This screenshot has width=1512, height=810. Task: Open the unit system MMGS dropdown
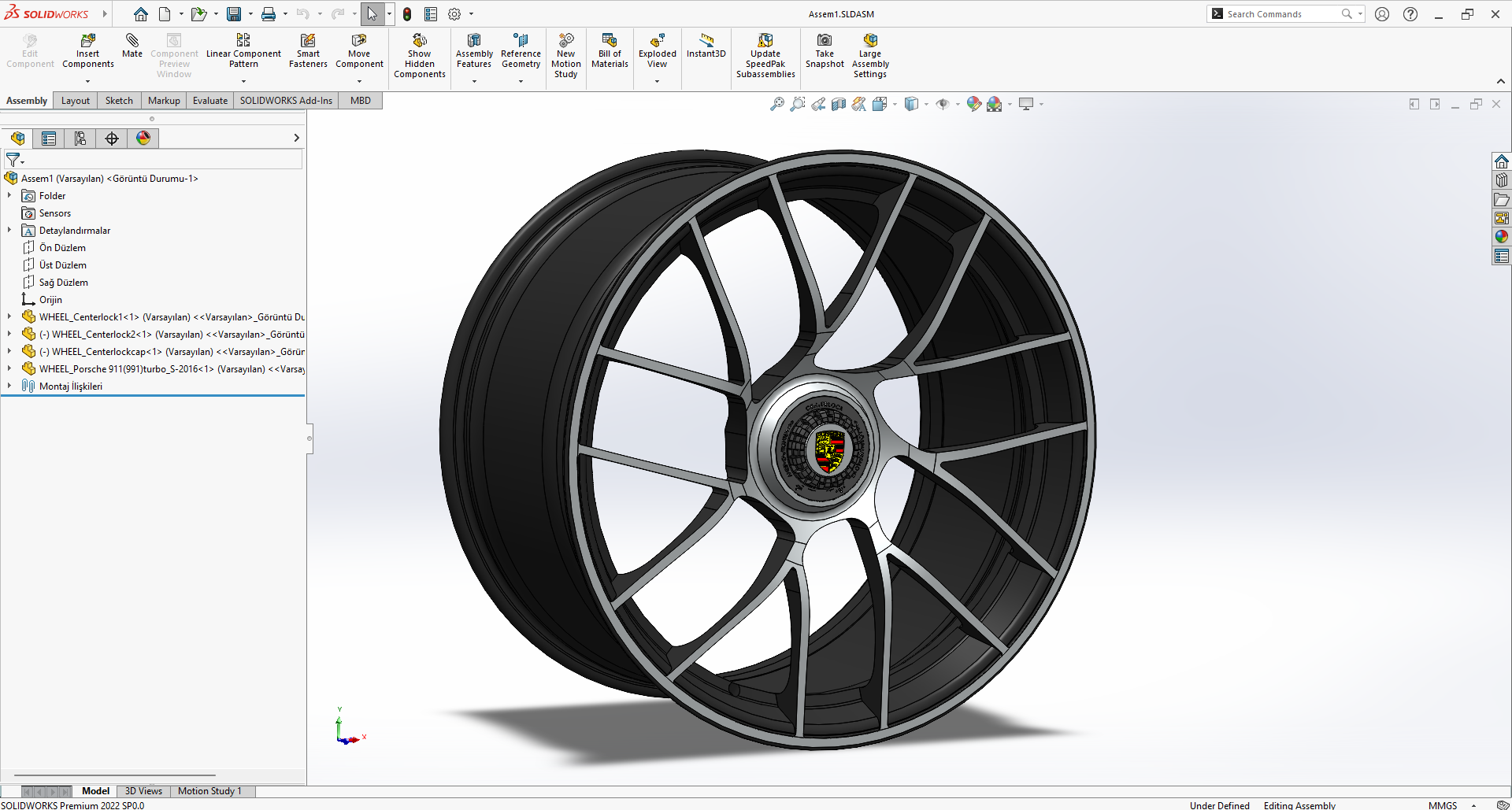tap(1473, 805)
